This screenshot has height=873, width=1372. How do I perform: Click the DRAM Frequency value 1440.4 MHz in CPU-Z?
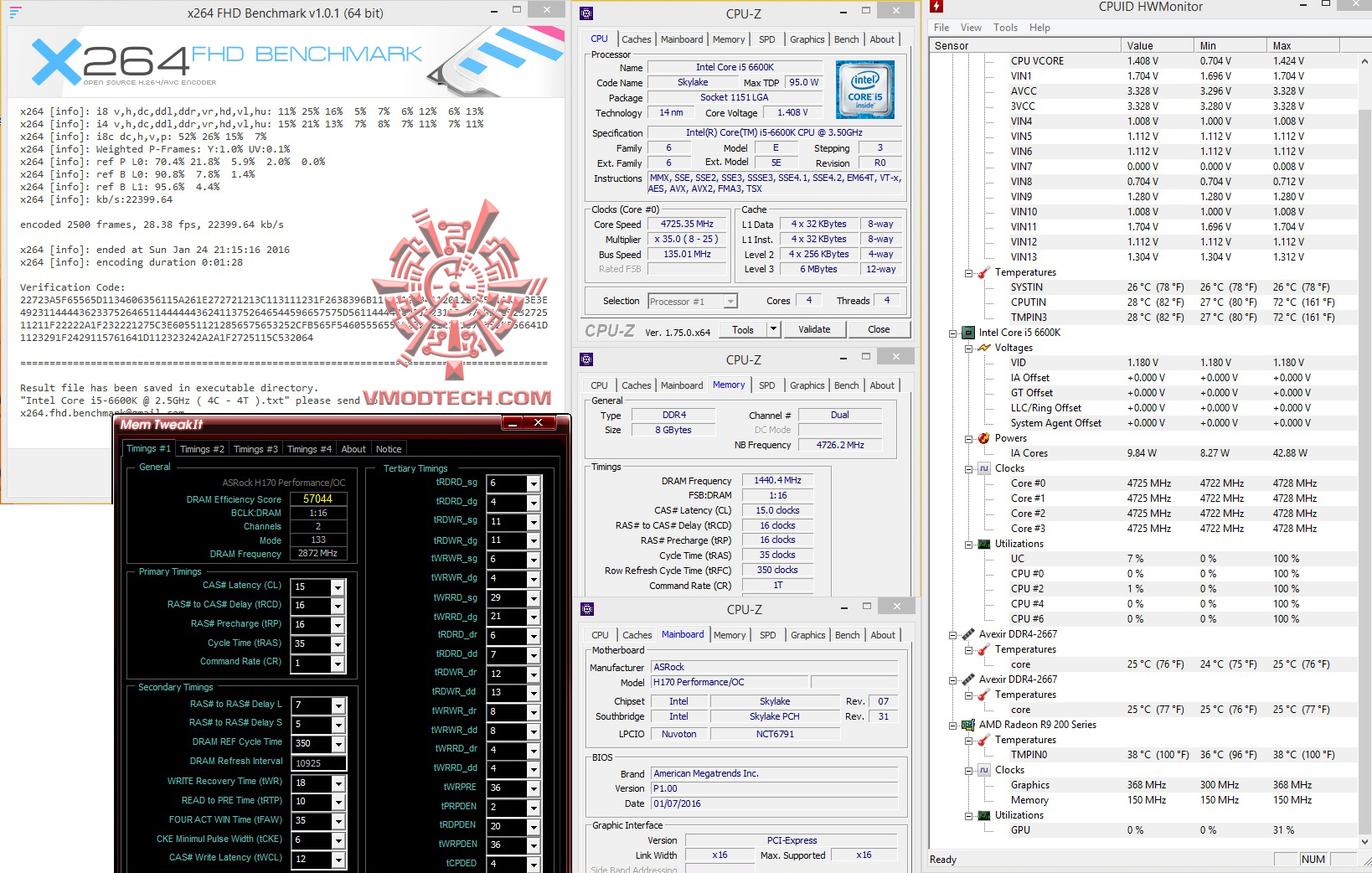pos(777,481)
